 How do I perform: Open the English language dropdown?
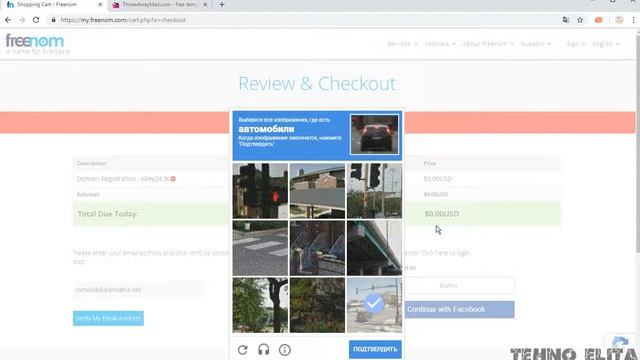tap(606, 44)
